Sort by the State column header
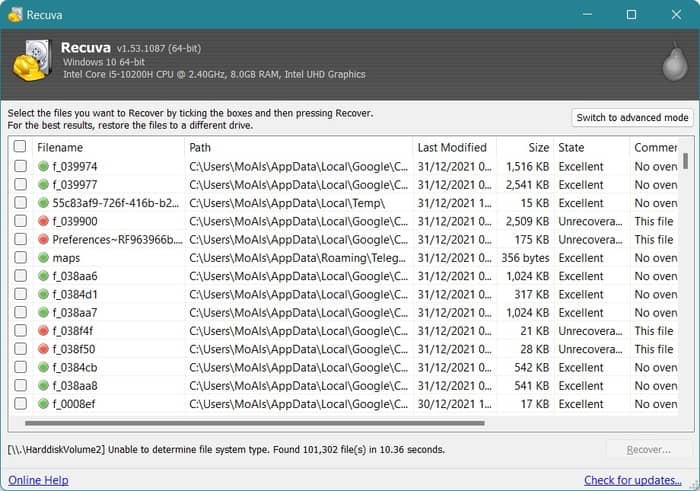The width and height of the screenshot is (700, 491). (x=592, y=147)
